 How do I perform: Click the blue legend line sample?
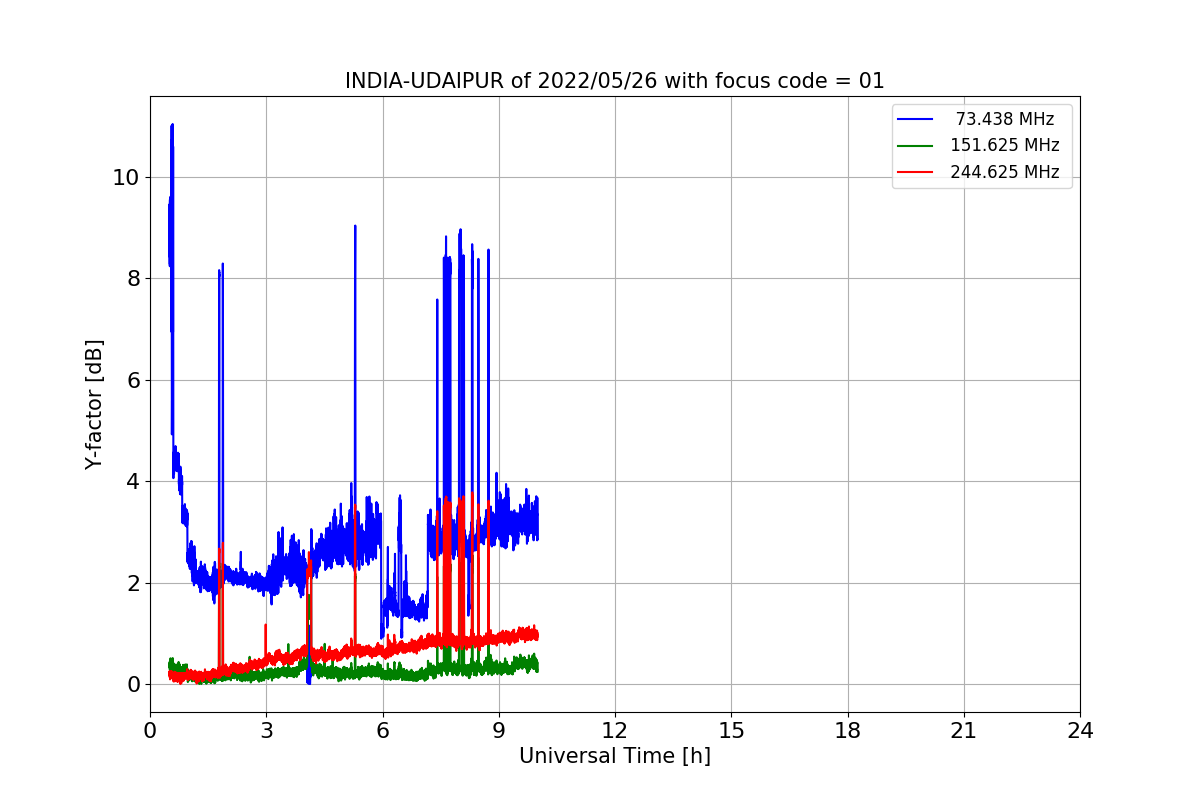916,119
